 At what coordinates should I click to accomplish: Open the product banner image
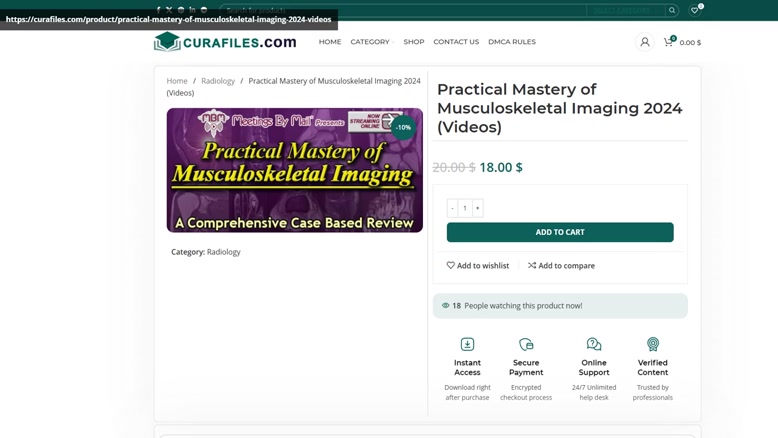pyautogui.click(x=295, y=170)
